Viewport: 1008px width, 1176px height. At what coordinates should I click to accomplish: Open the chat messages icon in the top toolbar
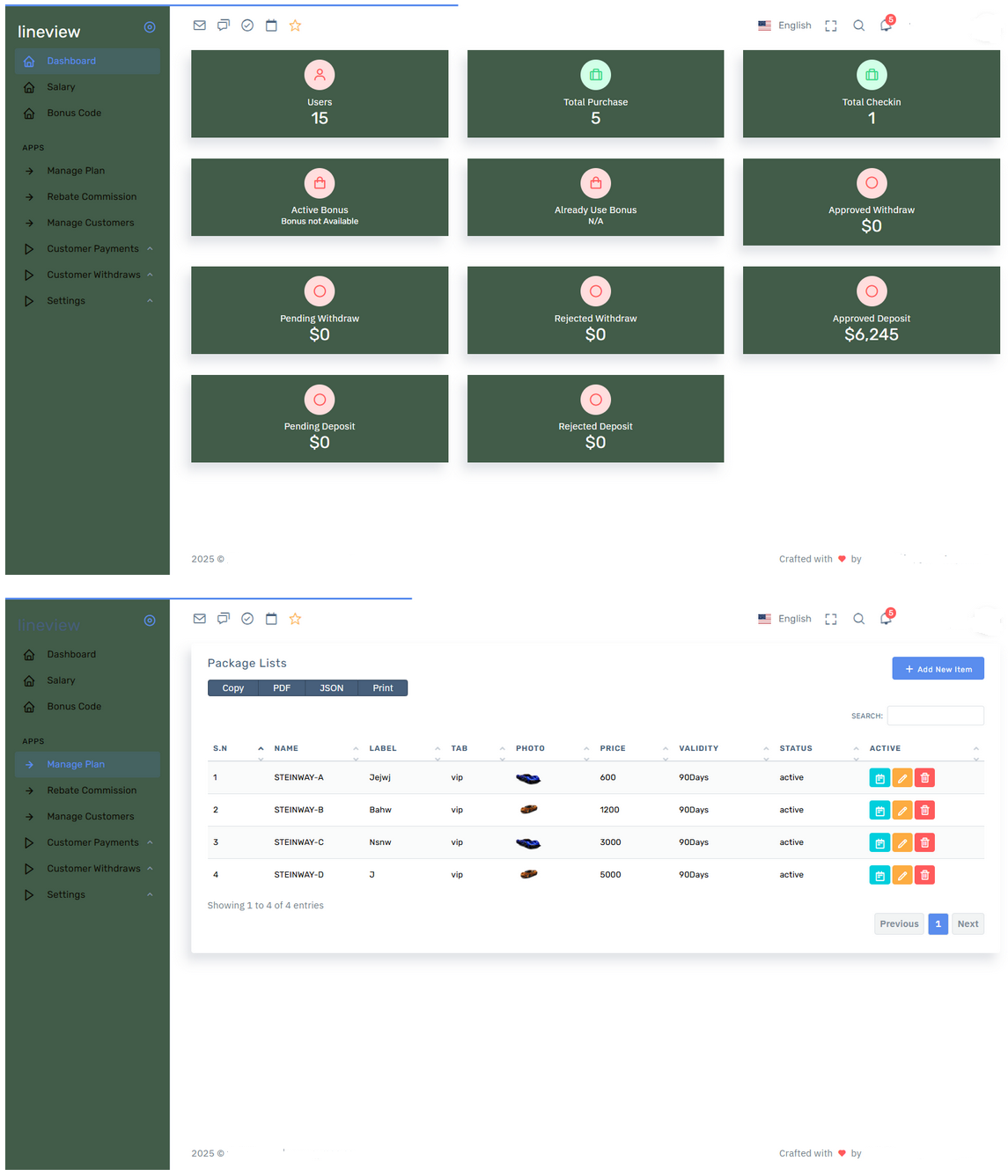tap(224, 26)
